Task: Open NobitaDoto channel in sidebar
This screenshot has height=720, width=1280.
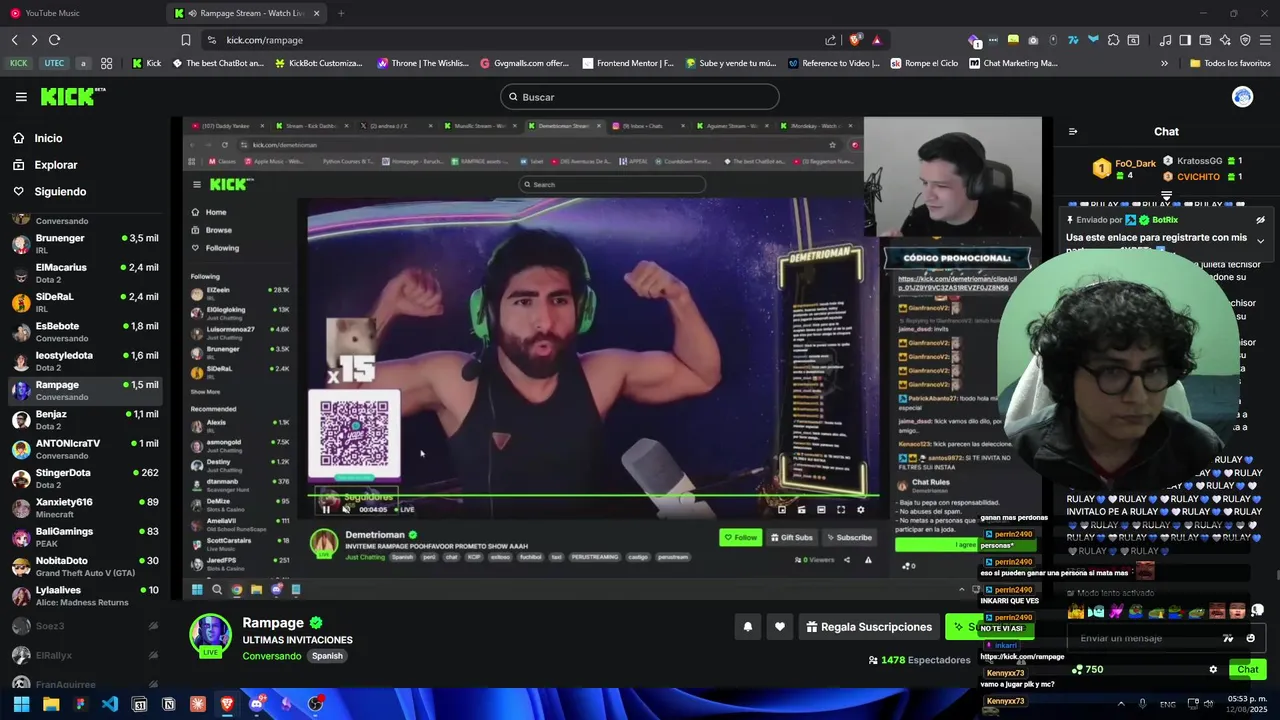Action: 84,566
